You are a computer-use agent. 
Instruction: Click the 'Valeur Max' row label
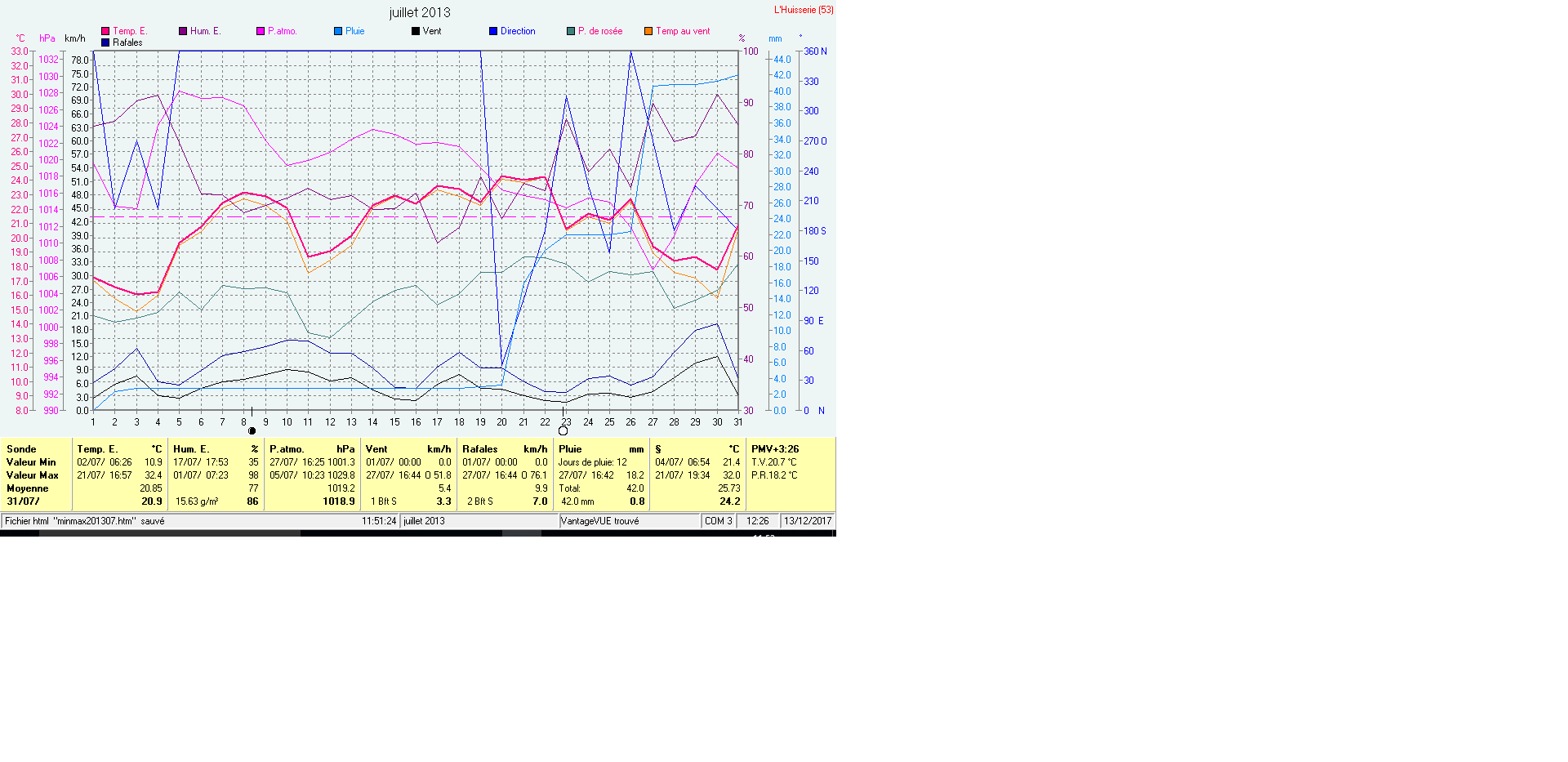coord(33,475)
